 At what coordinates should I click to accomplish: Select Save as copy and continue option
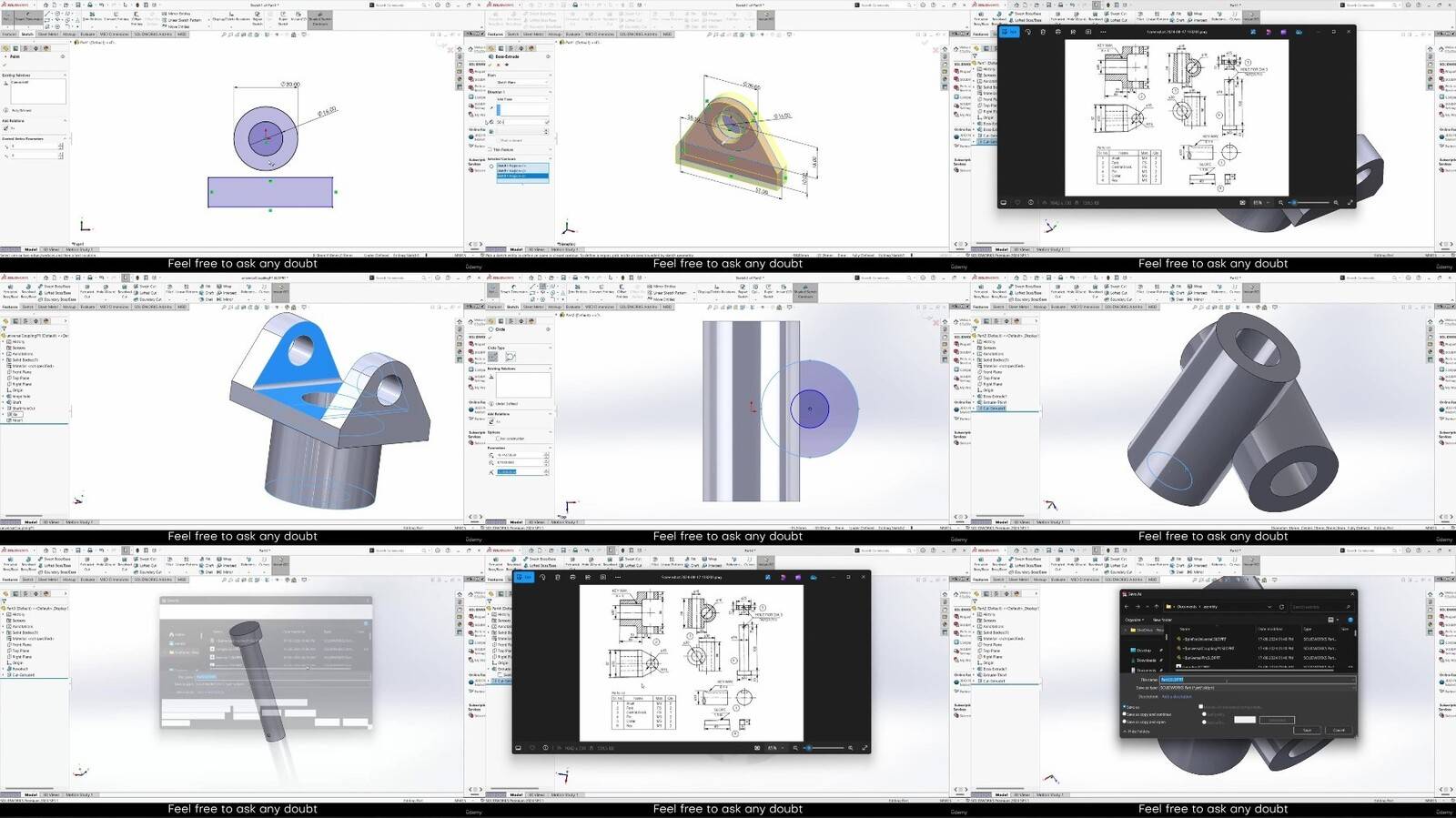[1124, 714]
